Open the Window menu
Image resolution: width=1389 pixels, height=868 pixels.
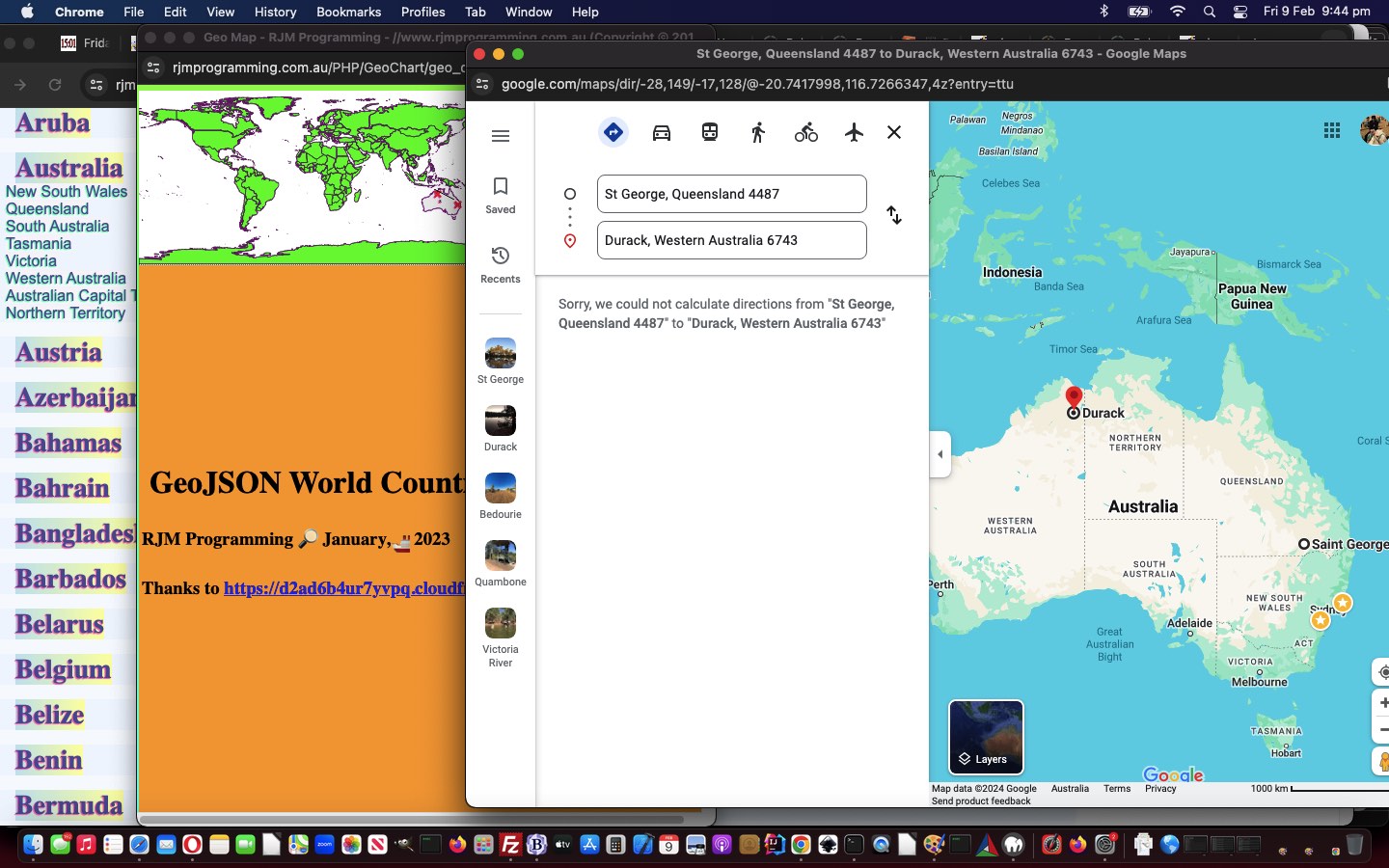tap(529, 12)
